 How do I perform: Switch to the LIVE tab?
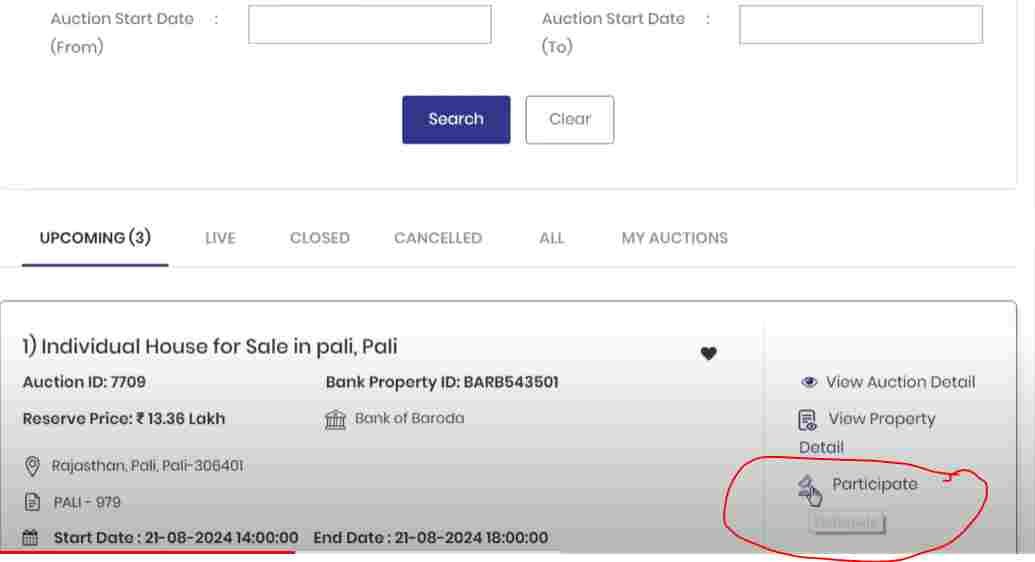(220, 238)
